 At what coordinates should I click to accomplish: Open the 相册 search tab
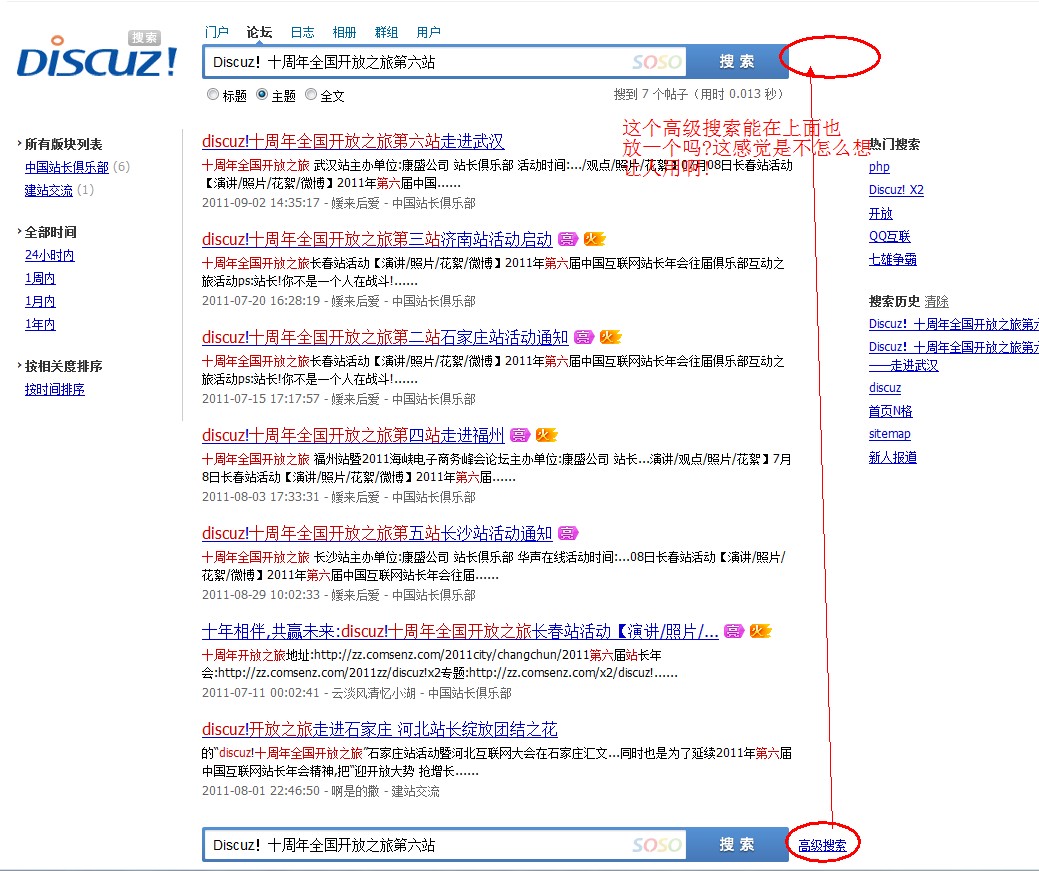click(345, 32)
